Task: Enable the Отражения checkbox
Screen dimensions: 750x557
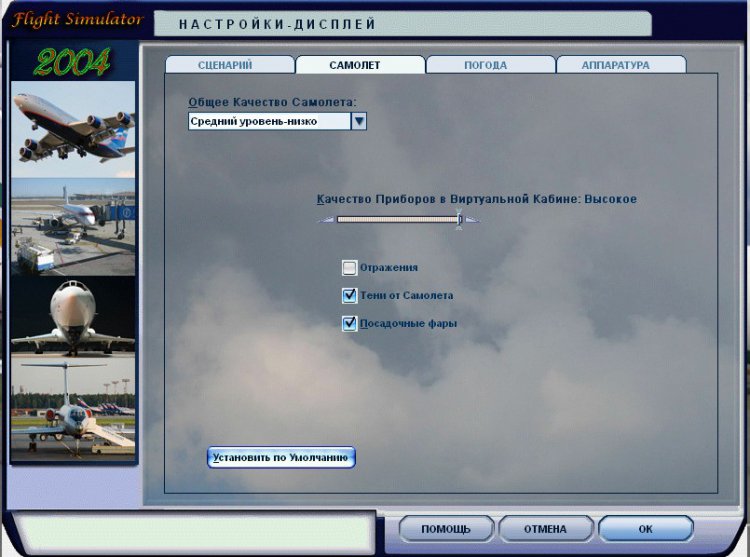Action: (x=349, y=268)
